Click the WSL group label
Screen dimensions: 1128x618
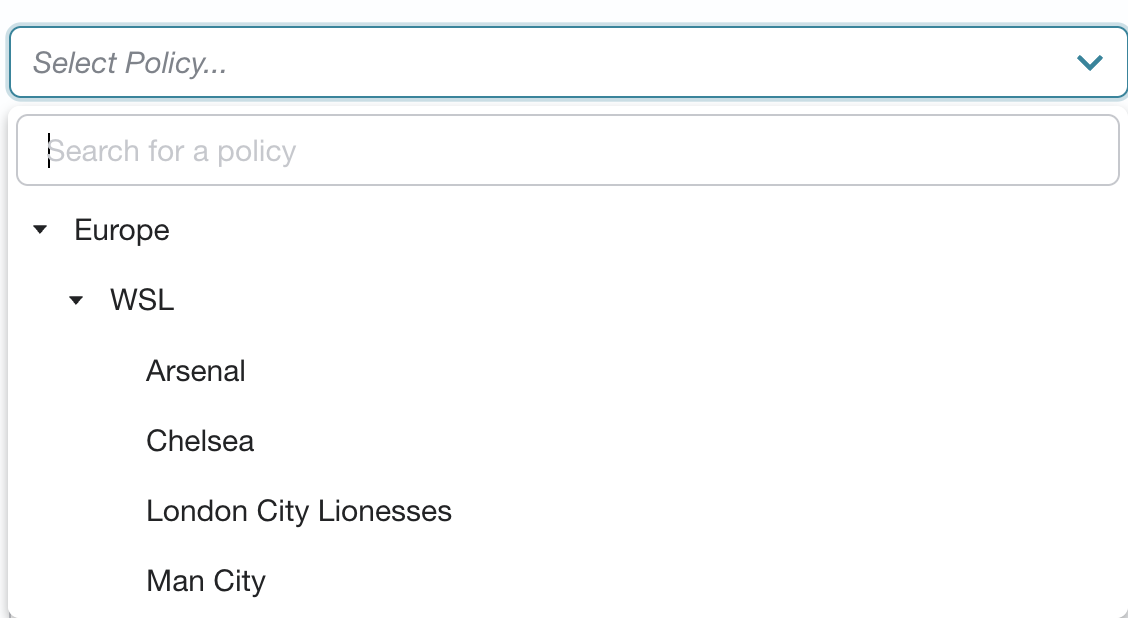coord(142,300)
